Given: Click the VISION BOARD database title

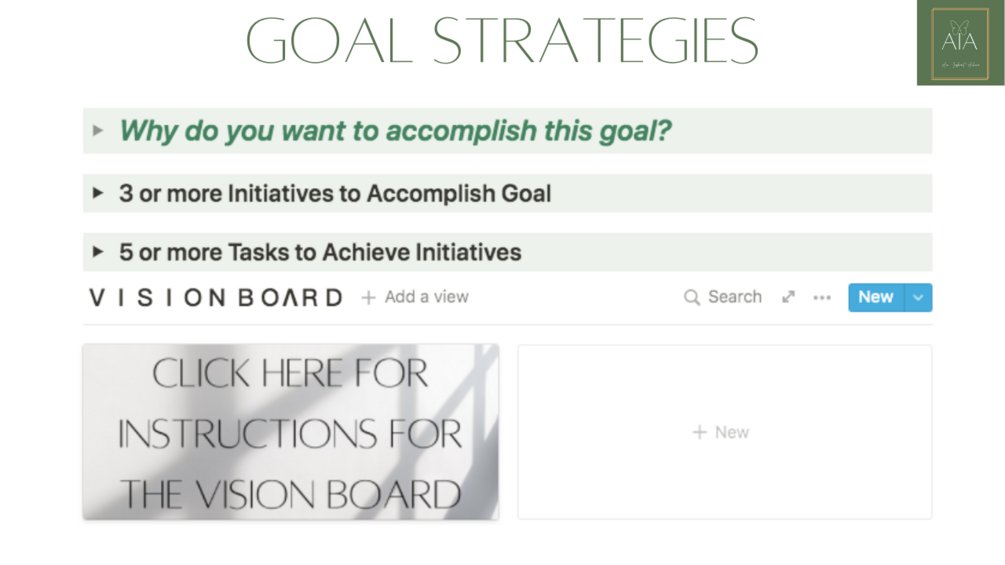Looking at the screenshot, I should point(216,297).
